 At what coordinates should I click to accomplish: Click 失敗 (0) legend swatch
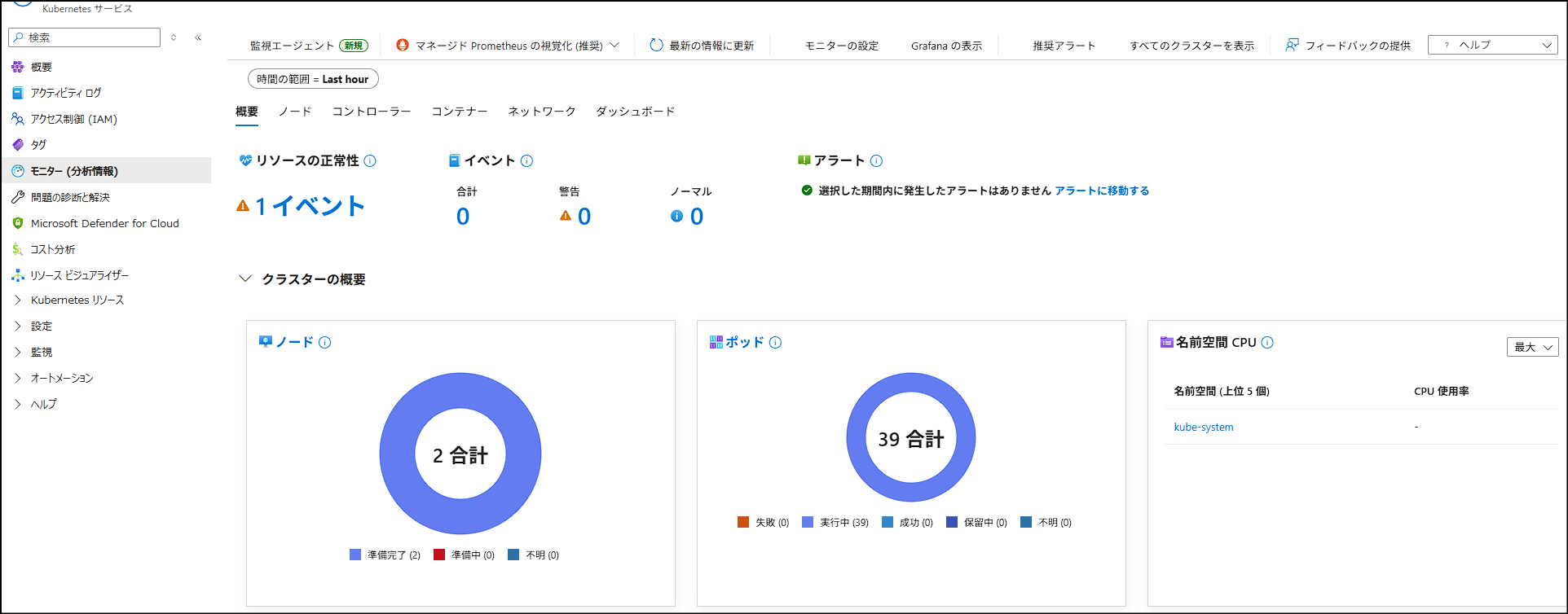pyautogui.click(x=743, y=522)
